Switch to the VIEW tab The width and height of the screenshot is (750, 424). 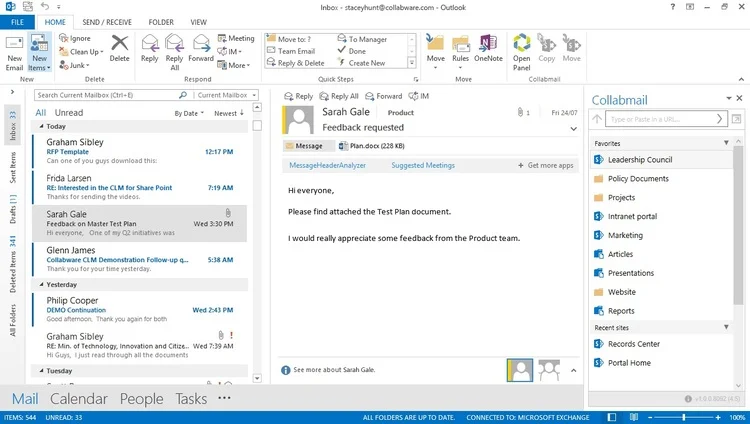[199, 22]
